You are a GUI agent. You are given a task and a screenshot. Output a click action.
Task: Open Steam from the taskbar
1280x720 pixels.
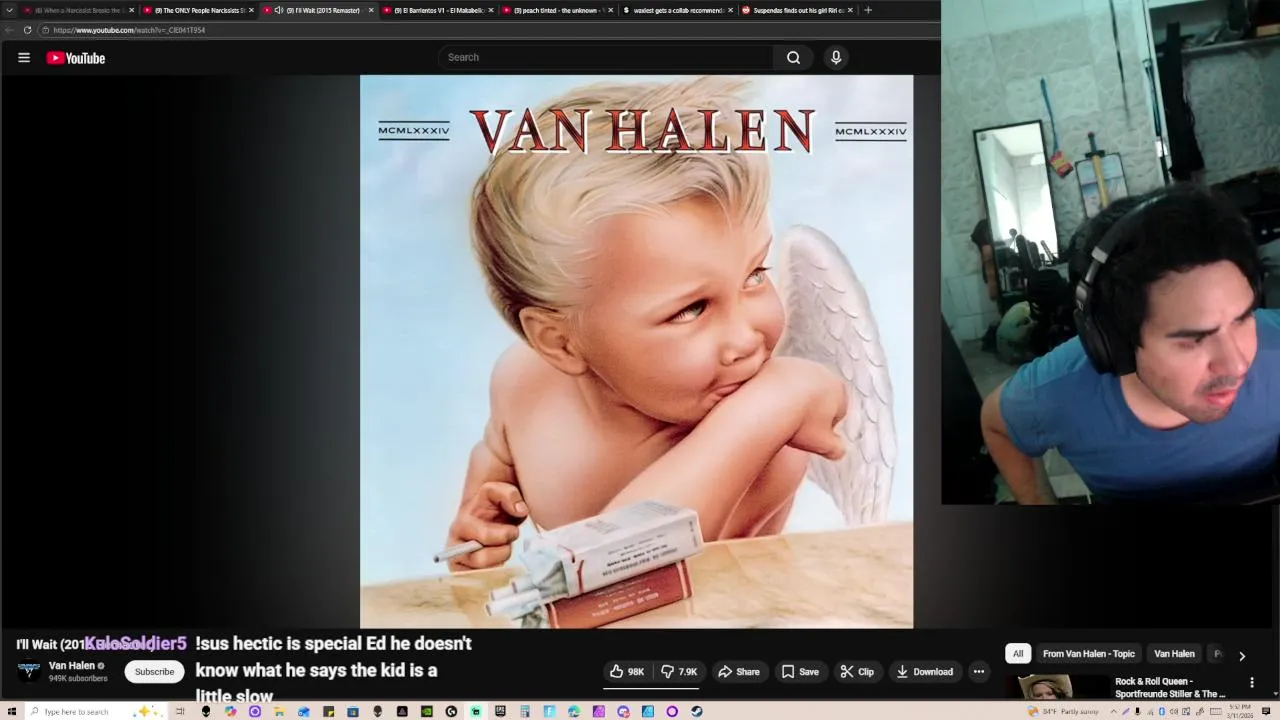click(x=697, y=712)
